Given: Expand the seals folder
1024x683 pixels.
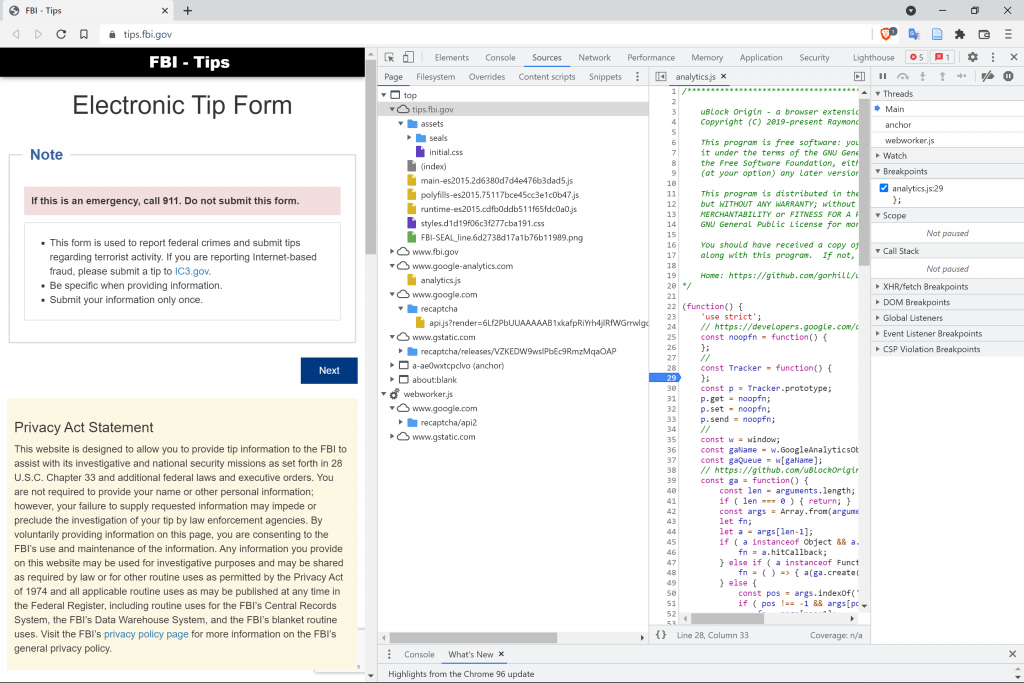Looking at the screenshot, I should [x=409, y=138].
